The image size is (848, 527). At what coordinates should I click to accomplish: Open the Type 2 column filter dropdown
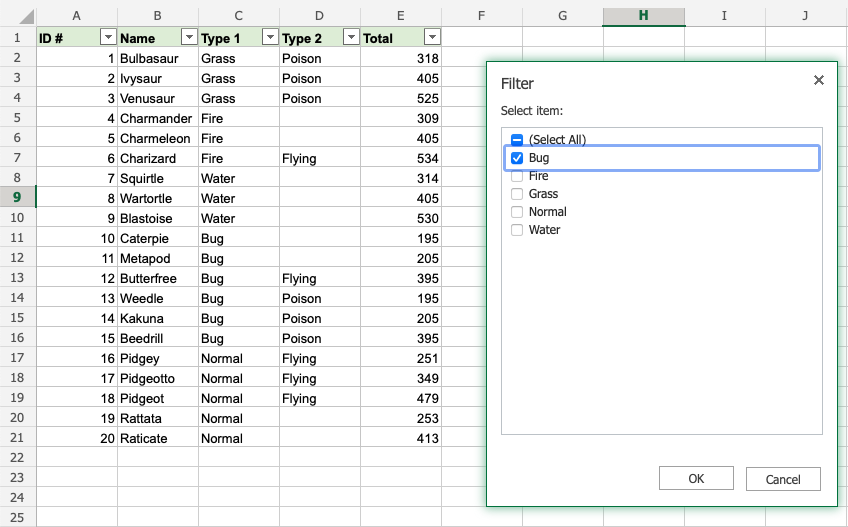point(350,37)
